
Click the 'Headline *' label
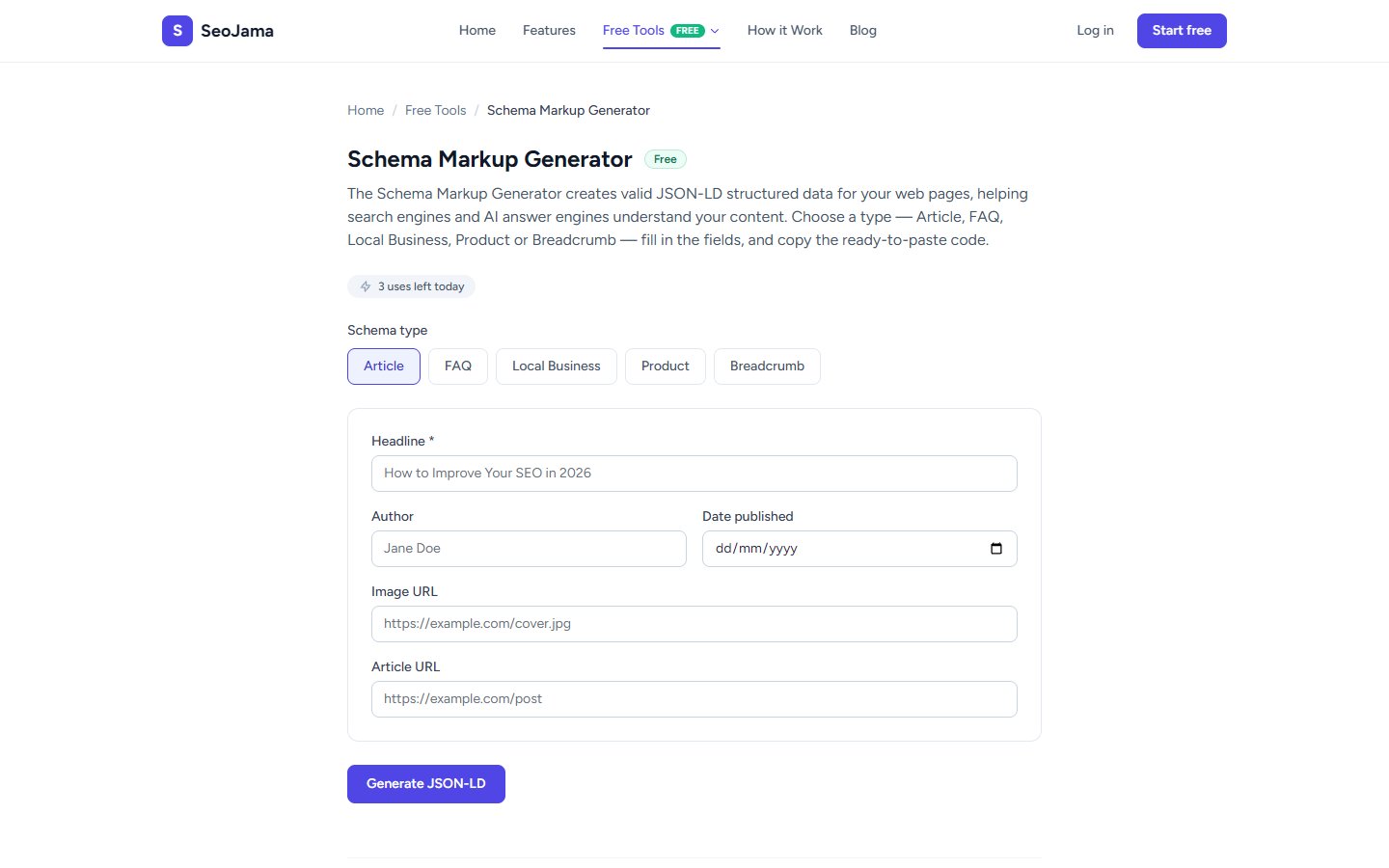pos(402,441)
